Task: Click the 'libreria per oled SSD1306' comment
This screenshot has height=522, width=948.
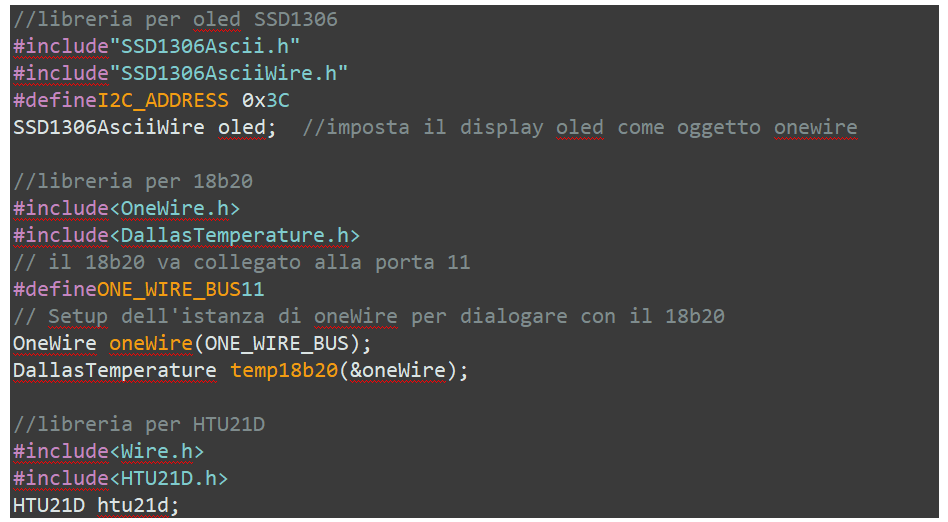Action: [175, 19]
